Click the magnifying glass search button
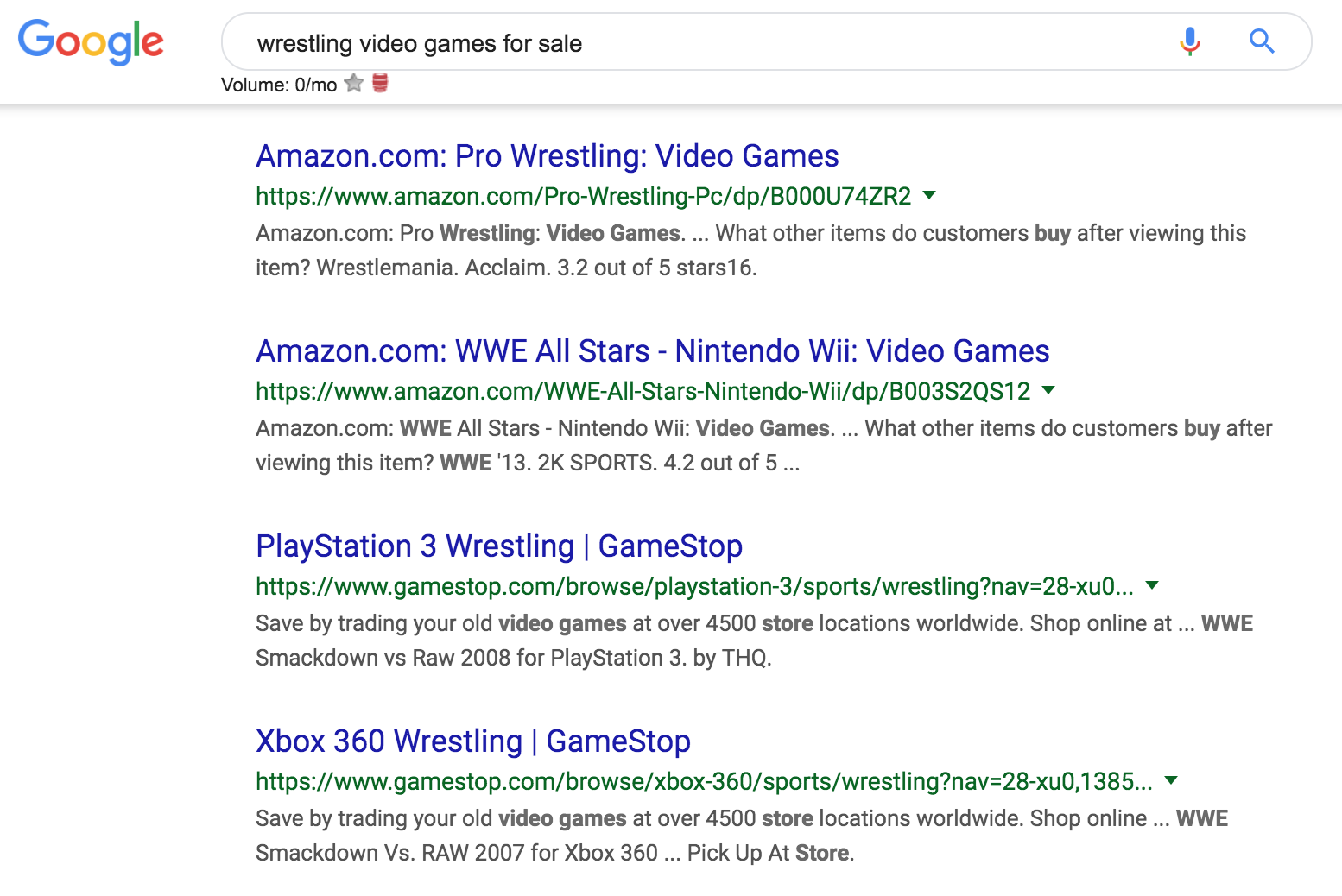 (1262, 41)
